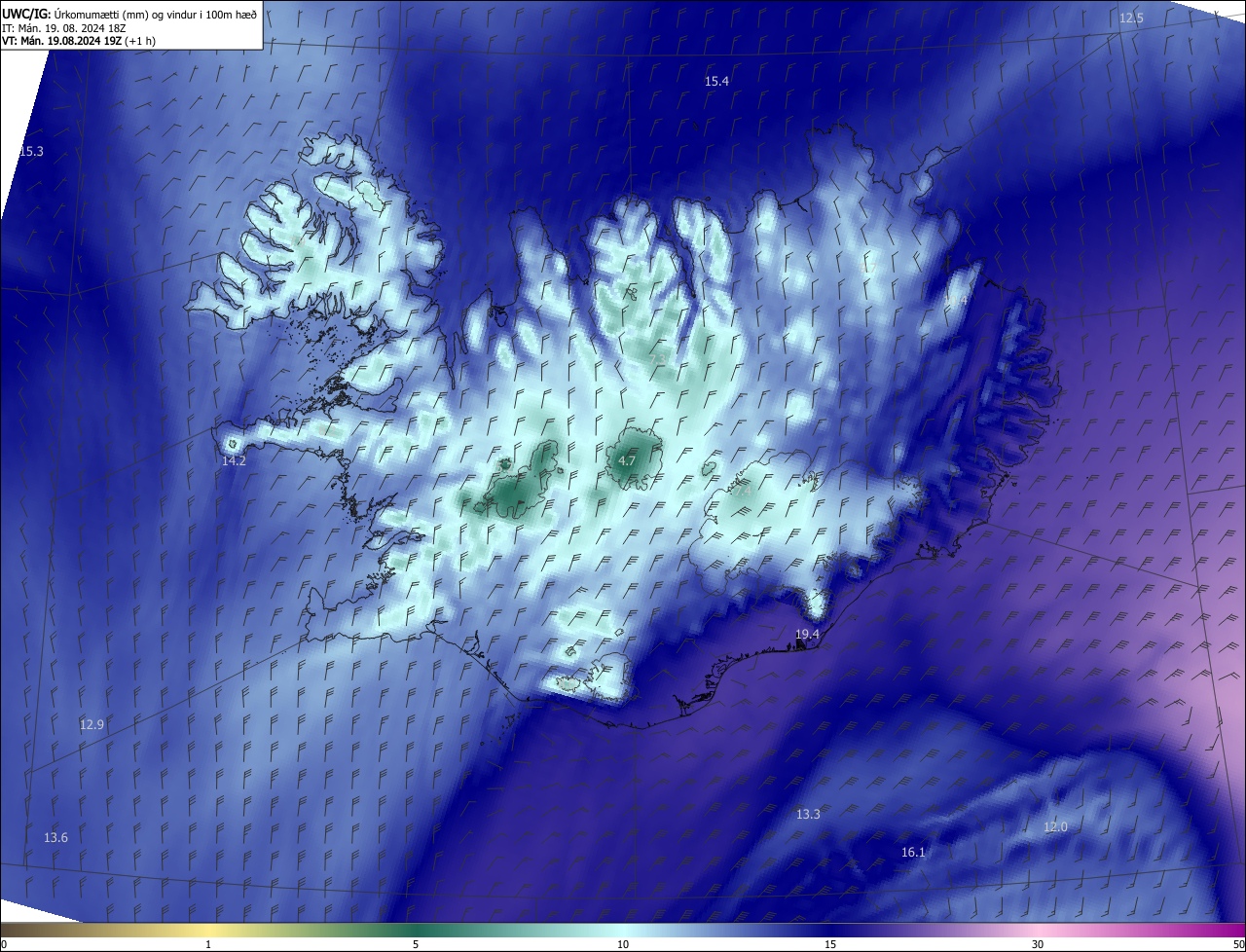
Task: Click the 16.1 value in the lower ocean
Action: point(913,853)
